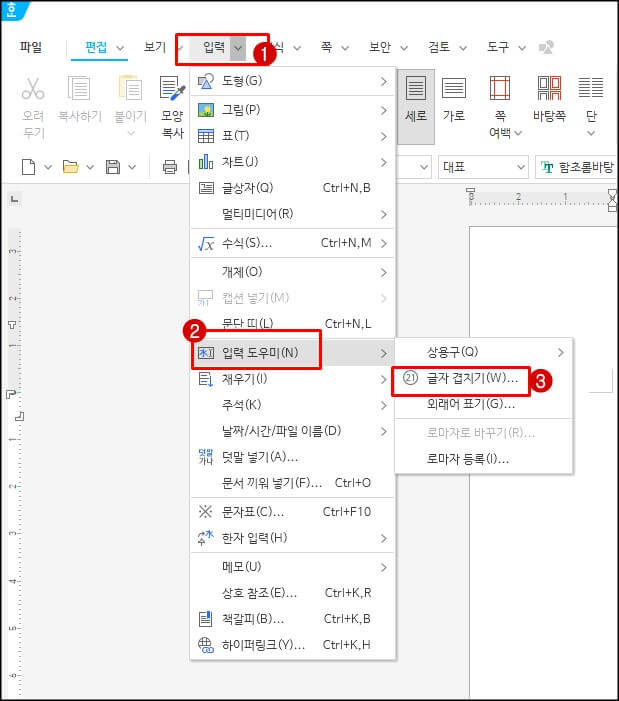This screenshot has height=701, width=619.
Task: Click the horizontal ruler above the page
Action: pos(542,198)
